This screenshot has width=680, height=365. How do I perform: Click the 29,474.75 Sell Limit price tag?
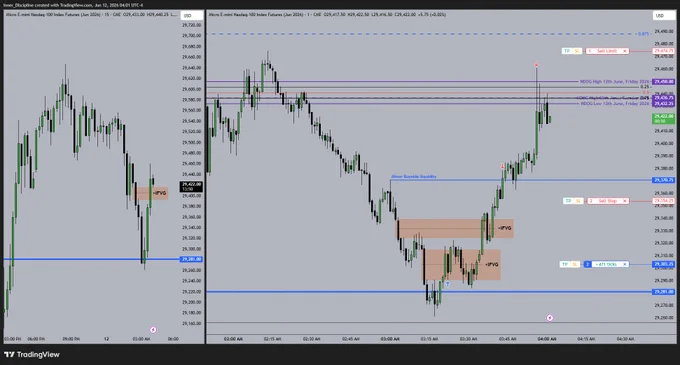point(664,51)
